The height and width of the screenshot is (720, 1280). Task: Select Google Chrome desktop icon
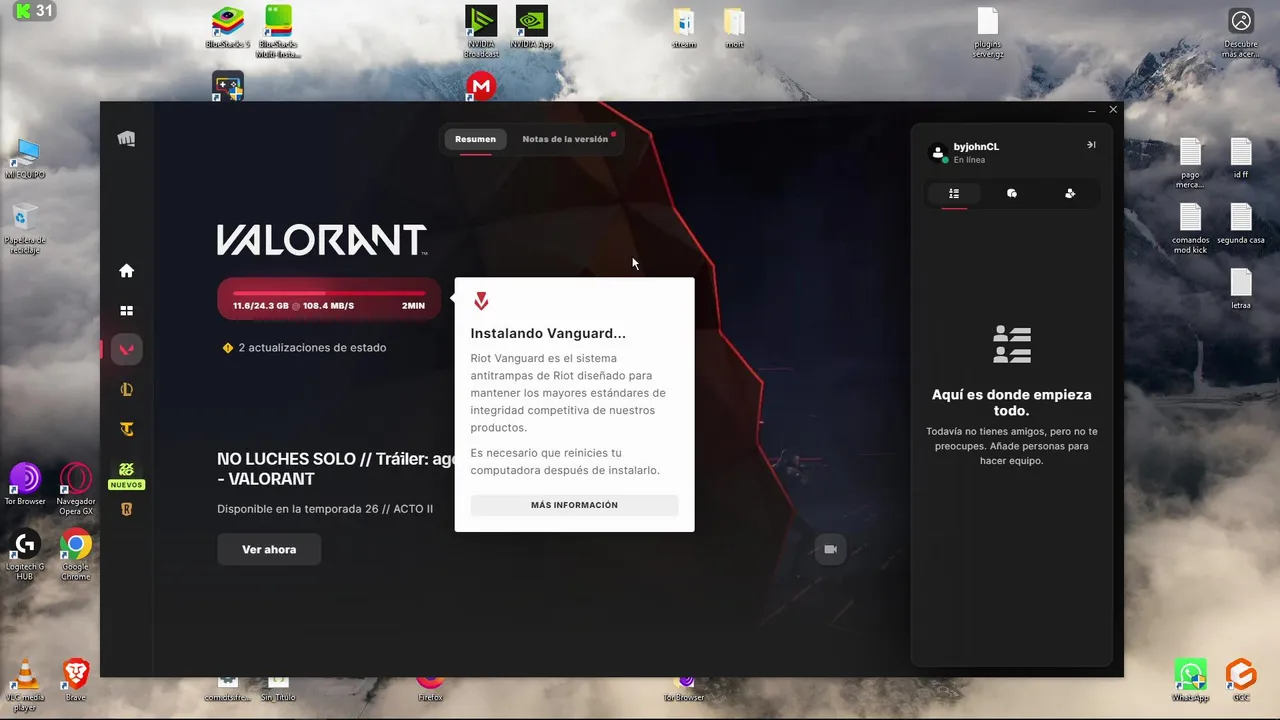[x=76, y=554]
